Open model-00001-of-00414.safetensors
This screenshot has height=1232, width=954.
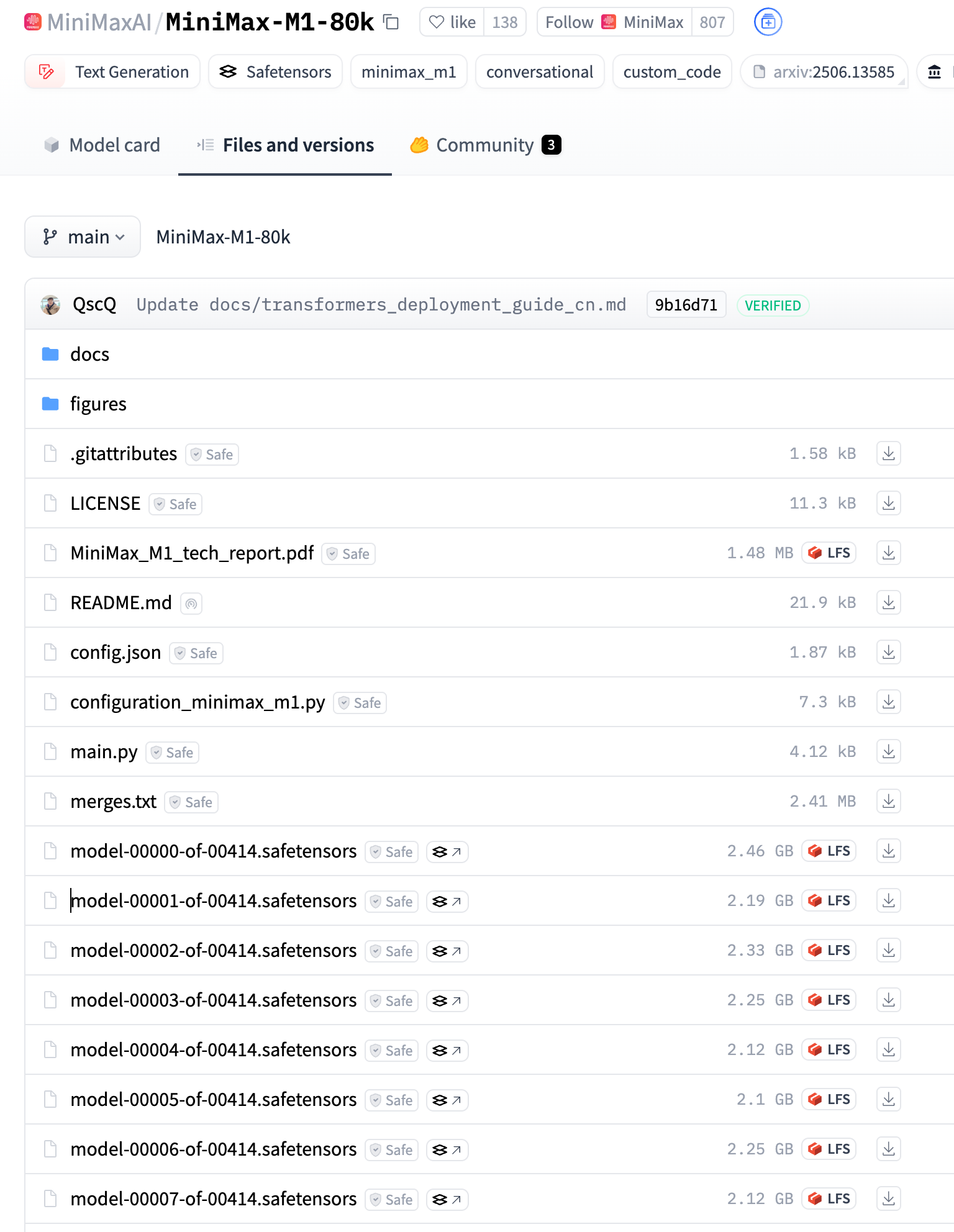214,900
